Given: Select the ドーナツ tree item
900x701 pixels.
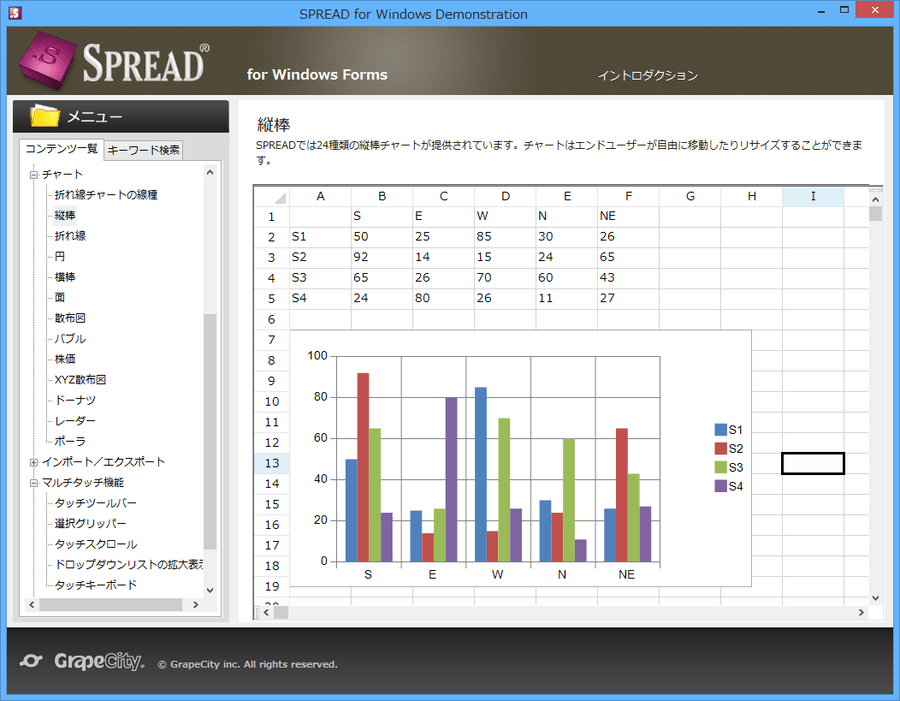Looking at the screenshot, I should [x=75, y=400].
